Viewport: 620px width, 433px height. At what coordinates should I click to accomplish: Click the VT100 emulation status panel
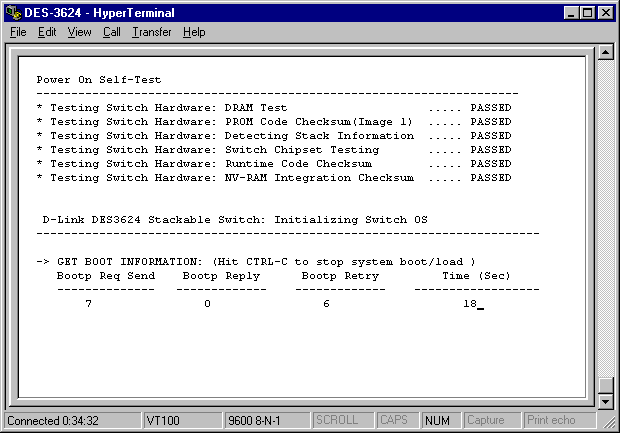tap(181, 421)
